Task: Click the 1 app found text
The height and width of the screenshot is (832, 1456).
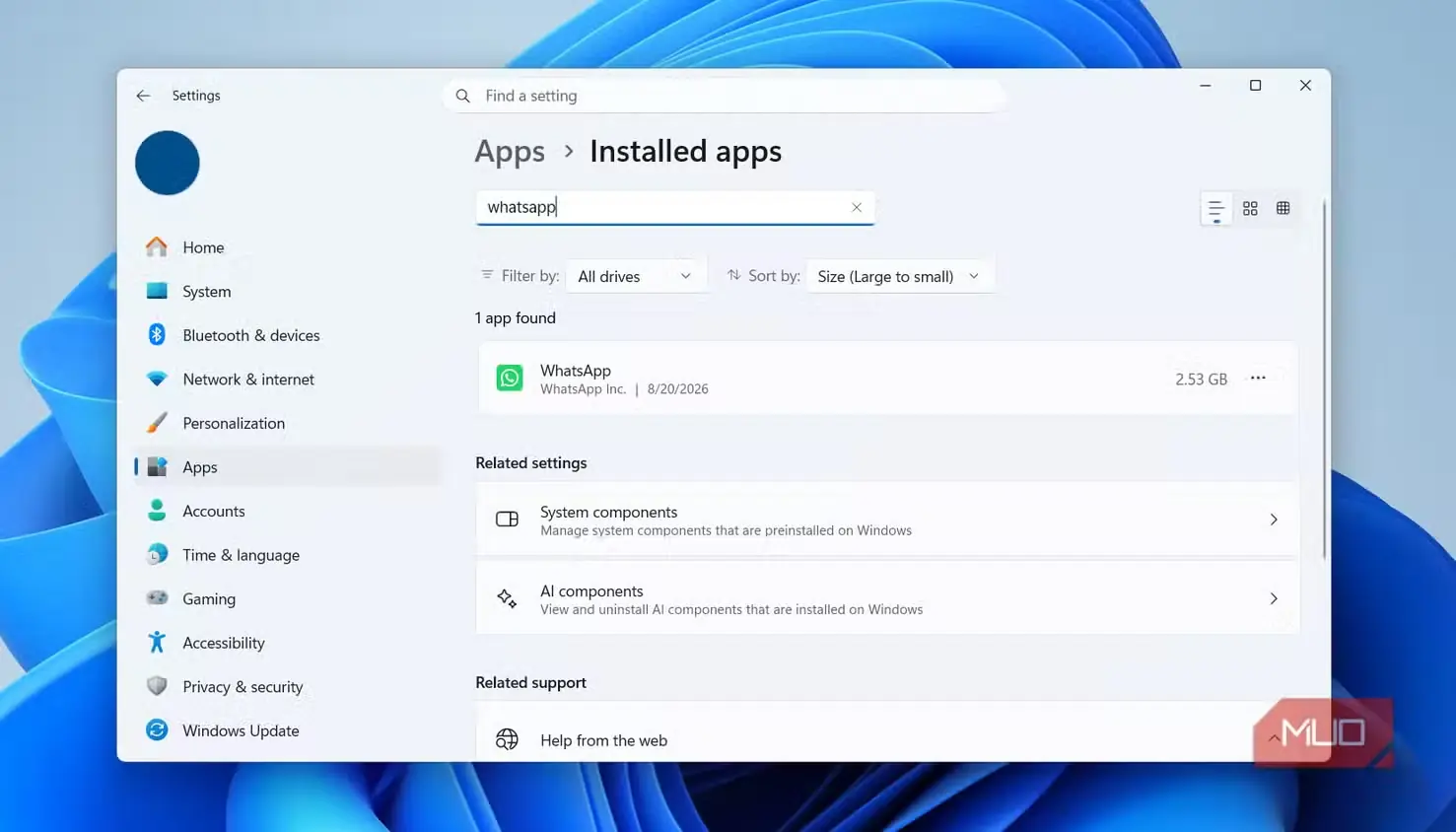Action: [516, 317]
